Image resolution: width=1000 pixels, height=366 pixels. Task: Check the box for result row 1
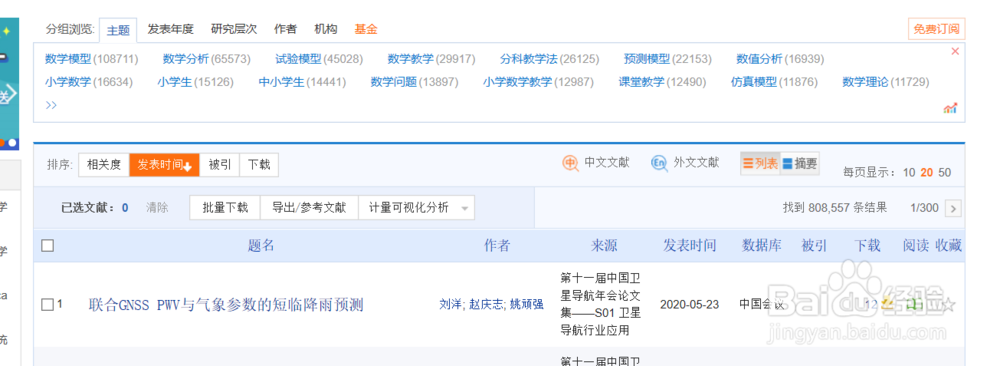(x=47, y=305)
